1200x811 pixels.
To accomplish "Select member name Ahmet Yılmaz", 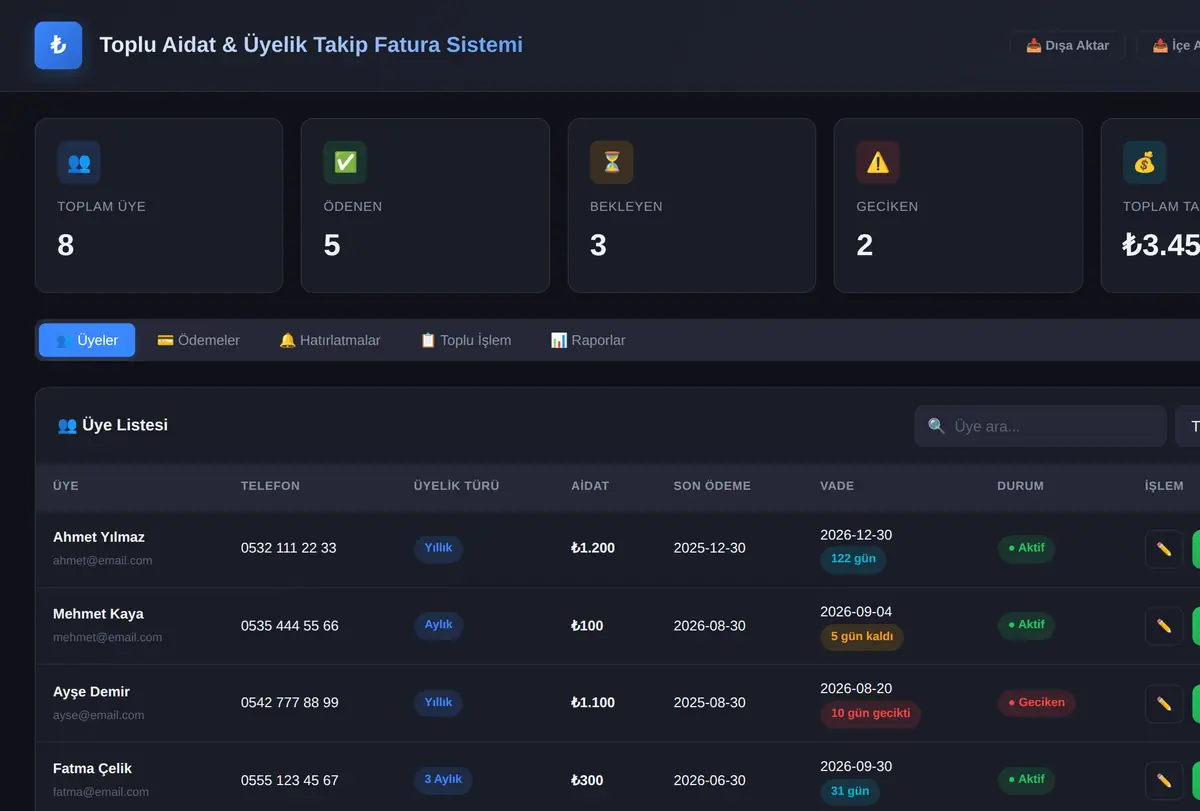I will click(x=99, y=537).
